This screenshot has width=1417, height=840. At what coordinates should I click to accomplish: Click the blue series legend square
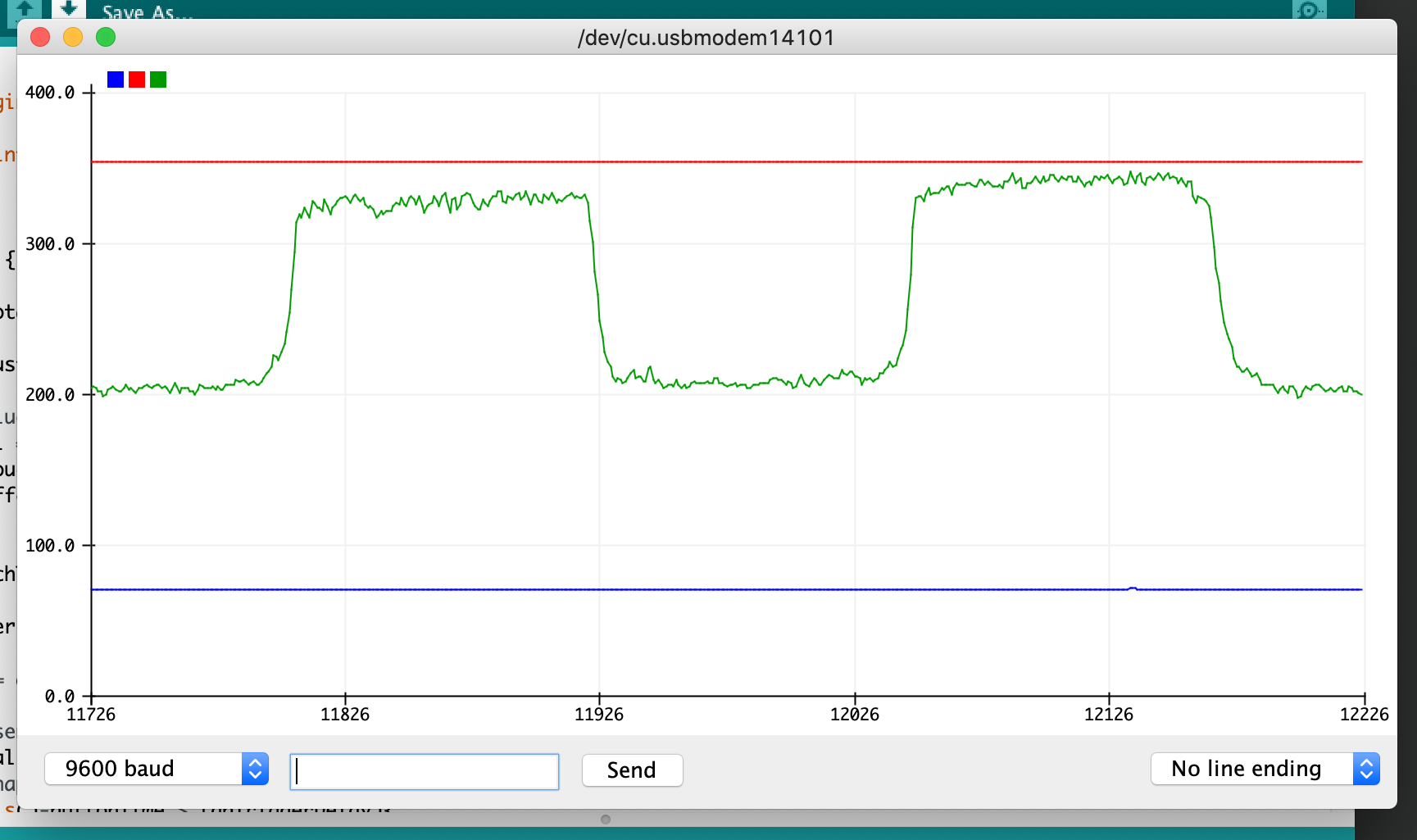pyautogui.click(x=116, y=79)
